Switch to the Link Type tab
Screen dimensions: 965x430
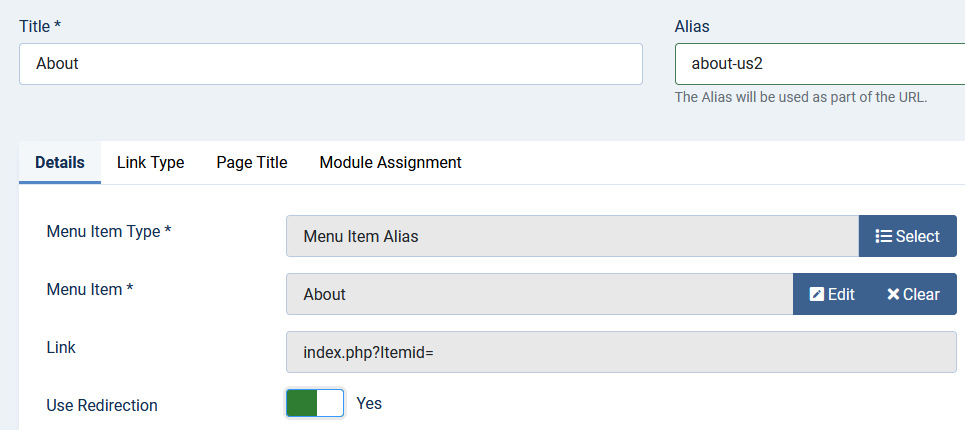[150, 162]
